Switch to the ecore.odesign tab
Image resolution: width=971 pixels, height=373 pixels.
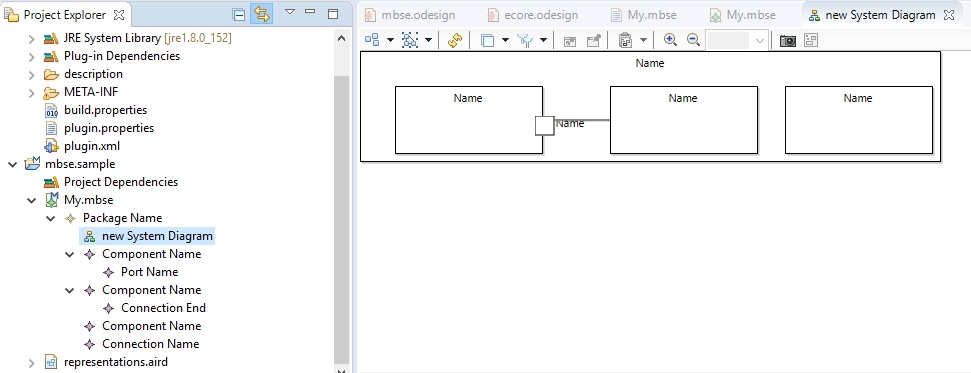[533, 15]
